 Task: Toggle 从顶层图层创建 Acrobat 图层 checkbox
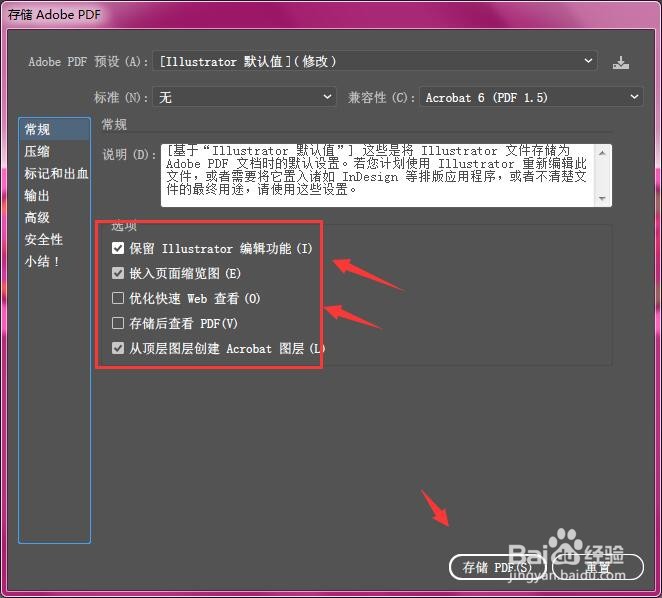(118, 348)
